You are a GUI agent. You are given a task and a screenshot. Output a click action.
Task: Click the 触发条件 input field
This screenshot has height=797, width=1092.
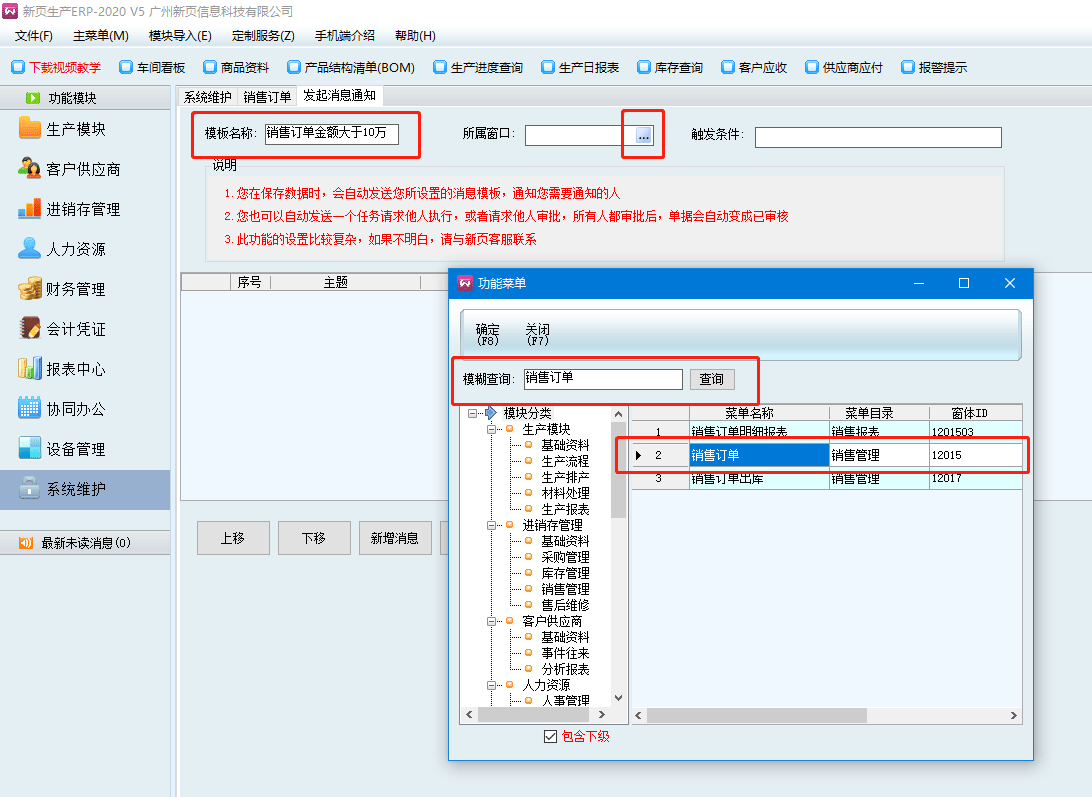coord(877,137)
